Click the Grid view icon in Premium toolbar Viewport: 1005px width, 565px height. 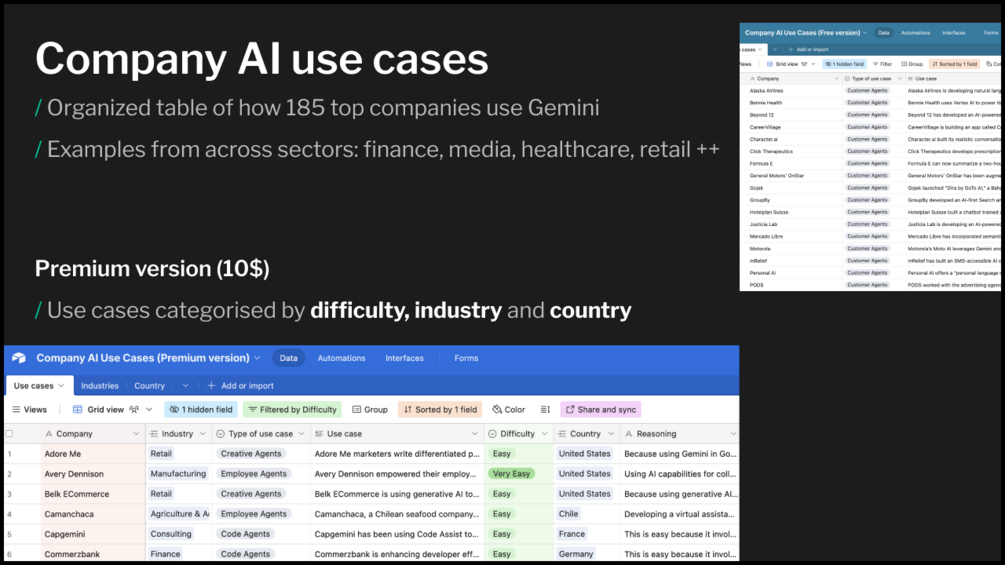78,409
